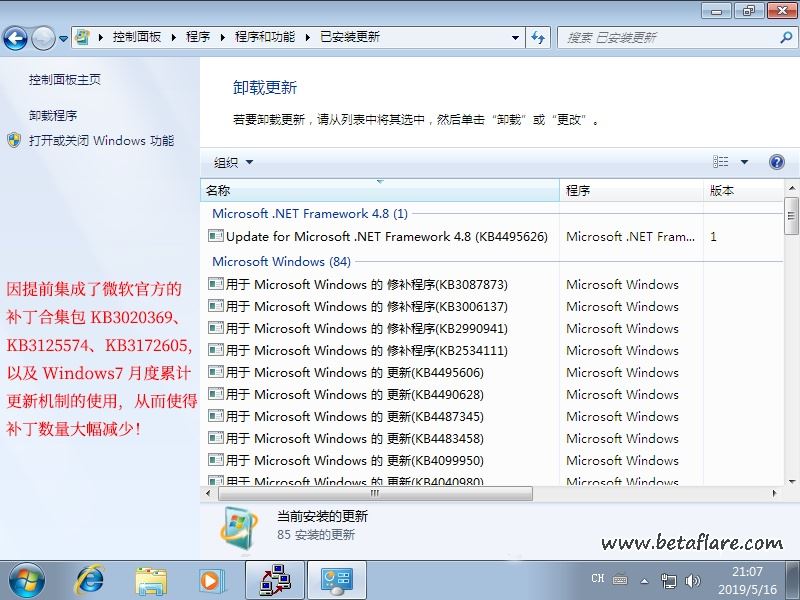This screenshot has width=800, height=600.
Task: Click the horizontal scrollbar thumb in list
Action: tap(375, 493)
